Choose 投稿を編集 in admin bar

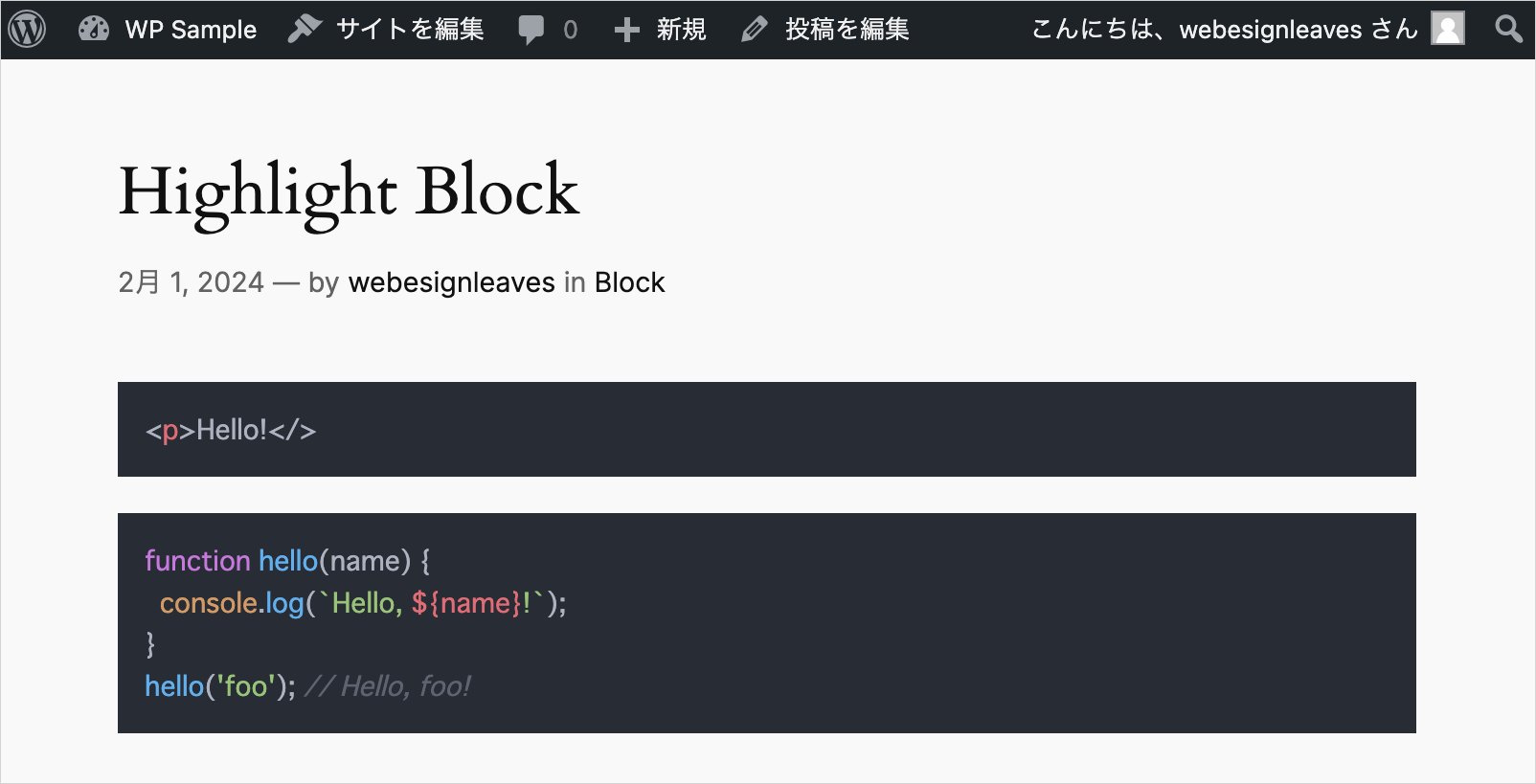[847, 30]
